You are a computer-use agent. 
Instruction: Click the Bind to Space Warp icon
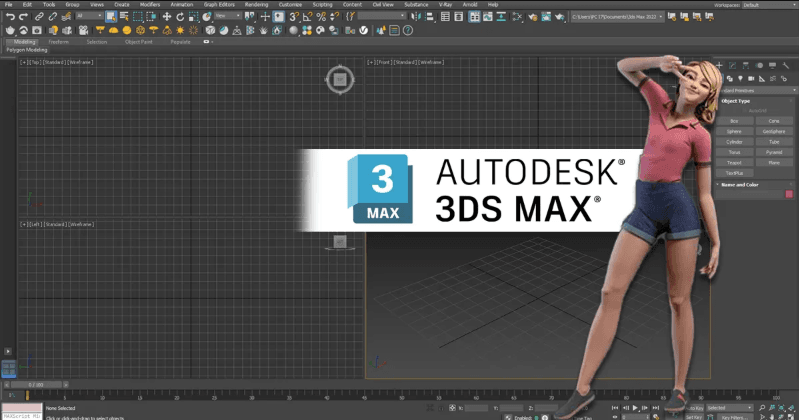point(66,17)
